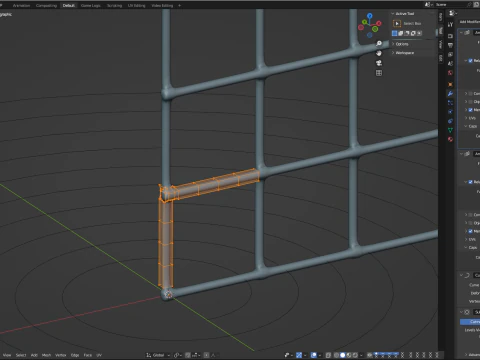Open the Global transform orientation dropdown
480x360 pixels.
click(158, 355)
